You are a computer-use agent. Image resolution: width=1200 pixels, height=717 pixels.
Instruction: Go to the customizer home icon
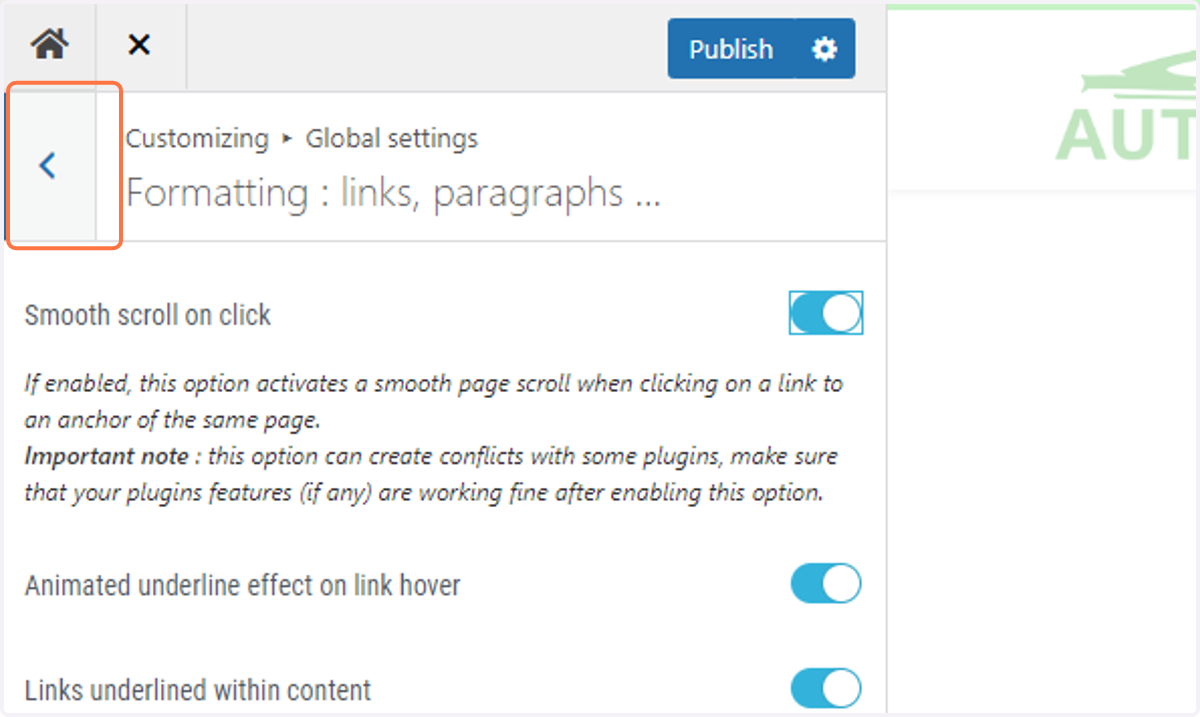click(49, 45)
